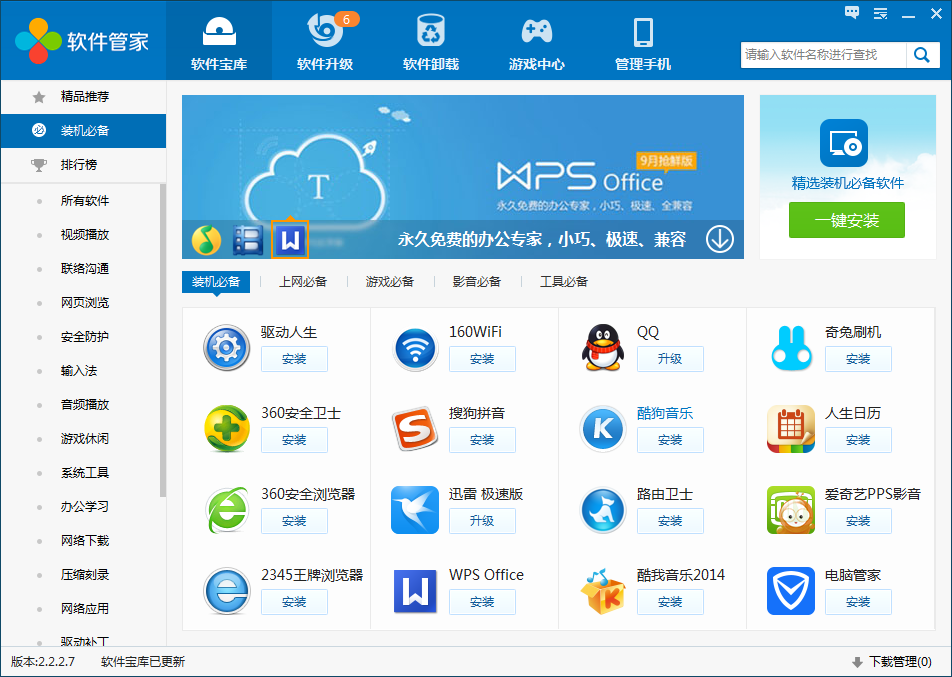Click the 奇兔刷机 rabbit icon

[x=791, y=348]
